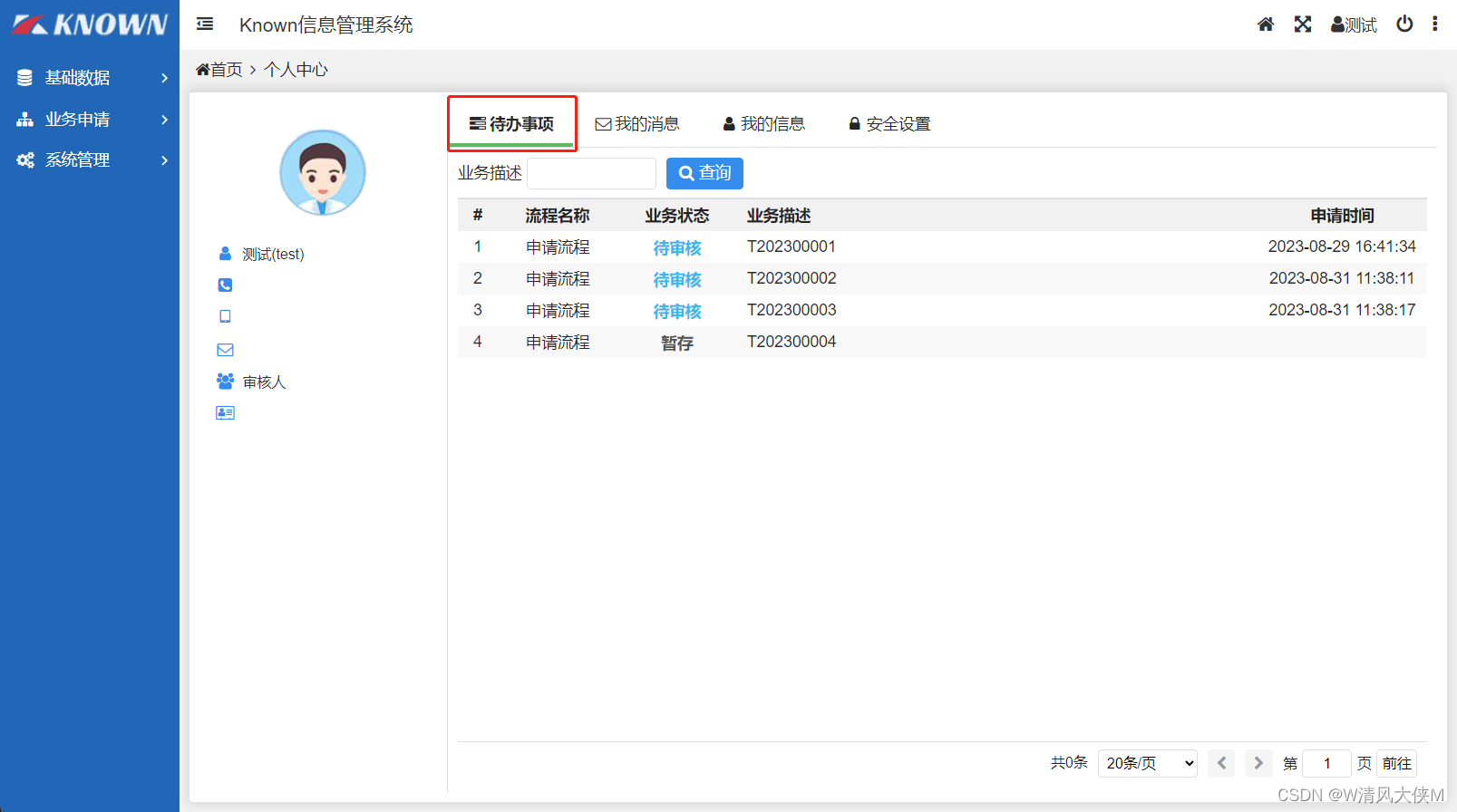The height and width of the screenshot is (812, 1457).
Task: Click the 基础数据 database icon
Action: 25,78
